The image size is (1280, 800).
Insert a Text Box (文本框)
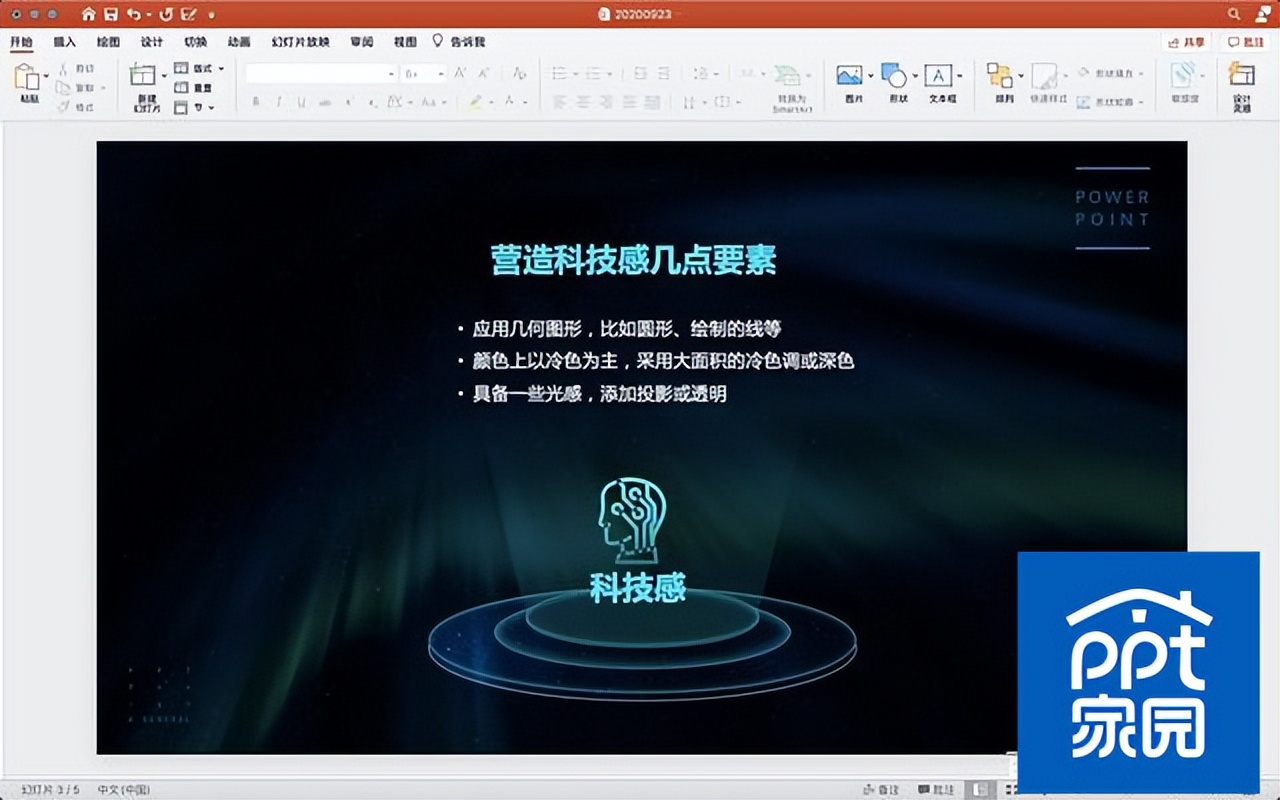(938, 76)
